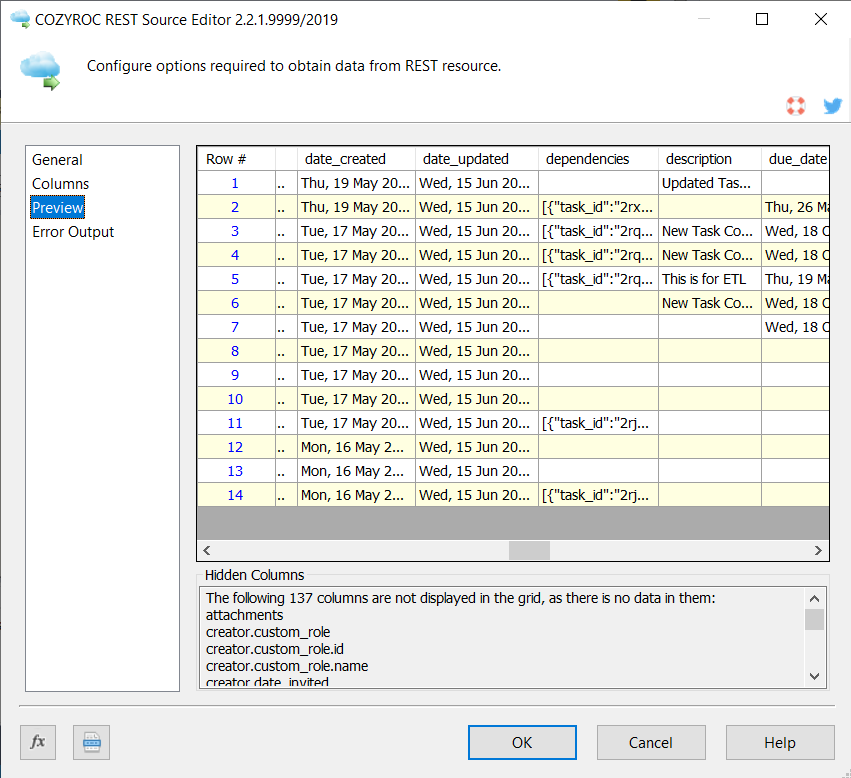
Task: Click the fx expressions editor icon
Action: (37, 742)
